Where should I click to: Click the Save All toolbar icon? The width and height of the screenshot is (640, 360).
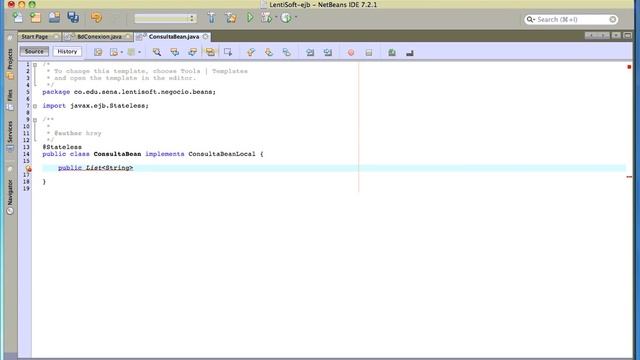tap(73, 18)
